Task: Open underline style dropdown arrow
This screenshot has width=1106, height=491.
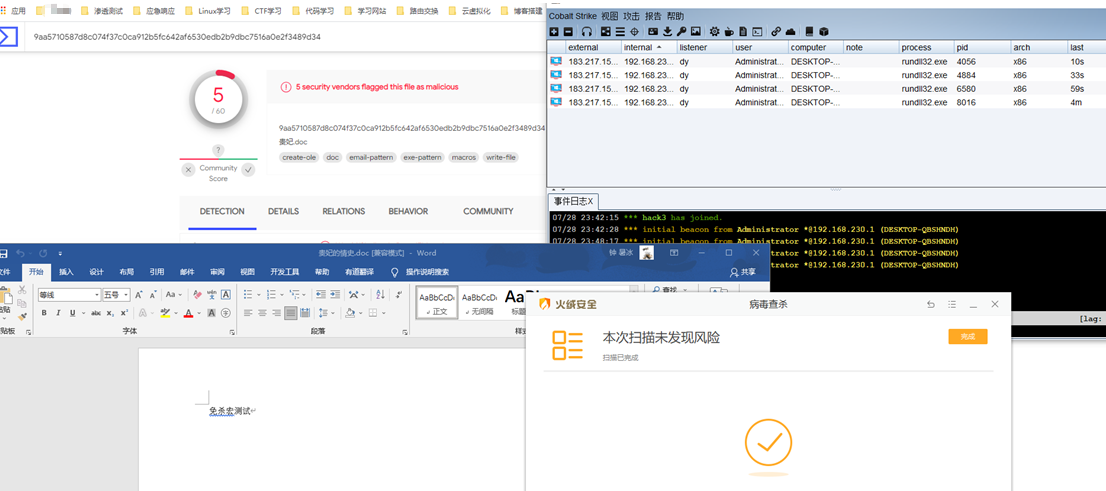Action: coord(83,313)
